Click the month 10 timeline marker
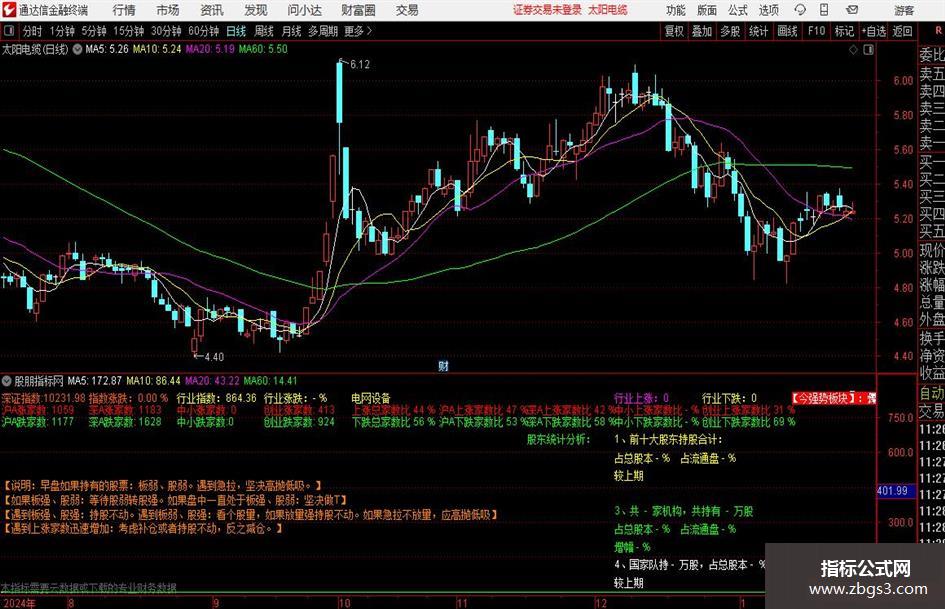Image resolution: width=945 pixels, height=609 pixels. point(344,603)
